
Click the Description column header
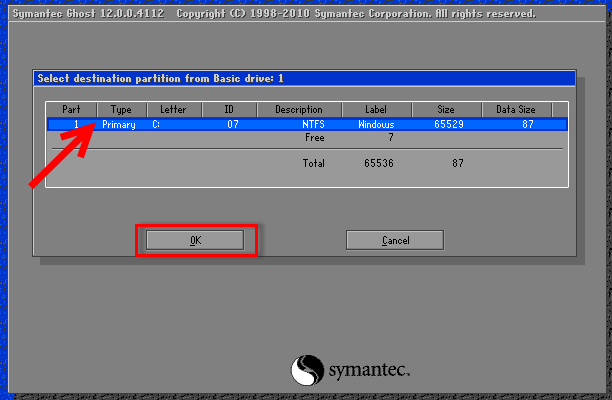(x=299, y=110)
